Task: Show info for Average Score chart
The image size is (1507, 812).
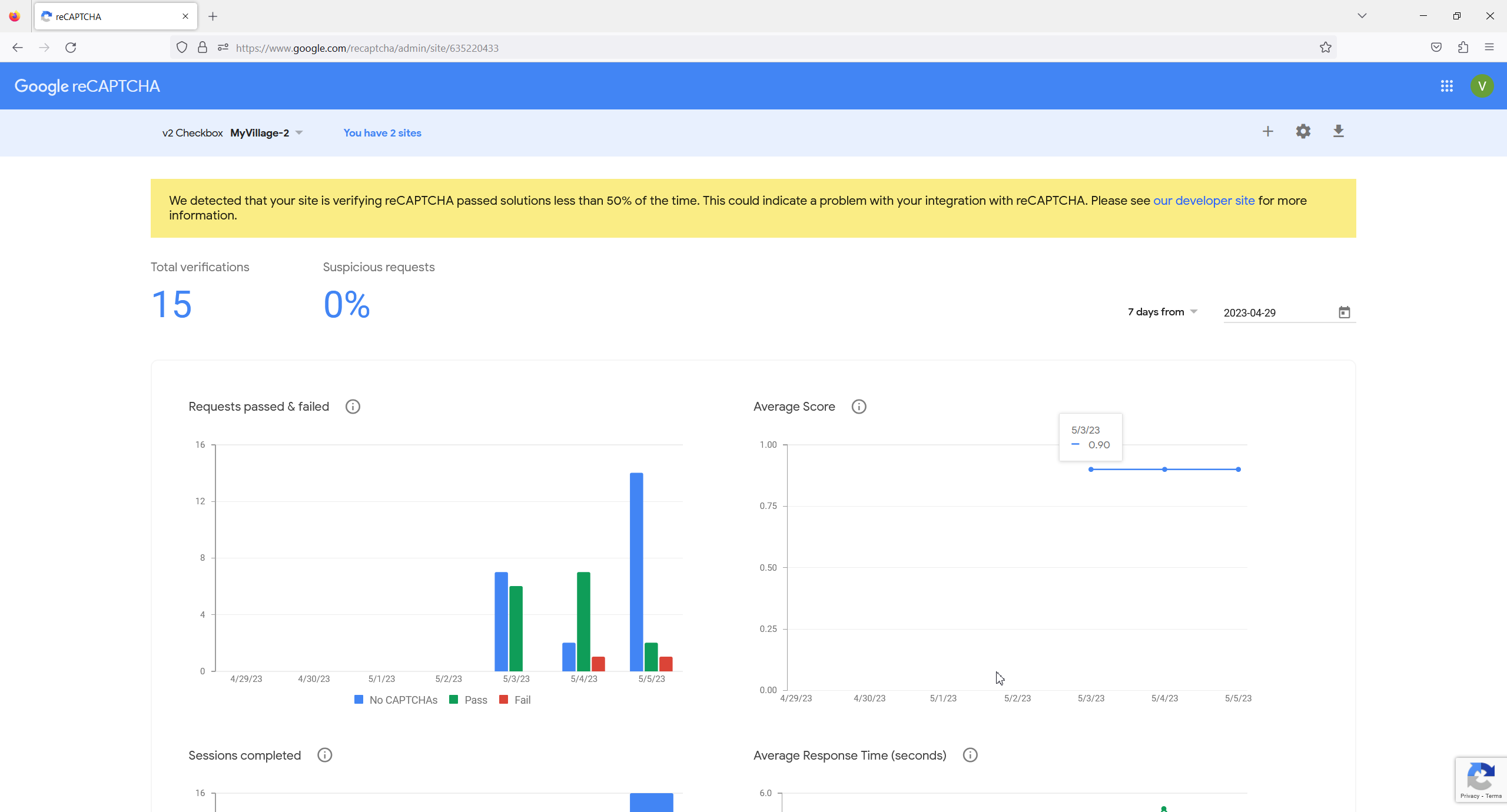Action: [x=859, y=407]
